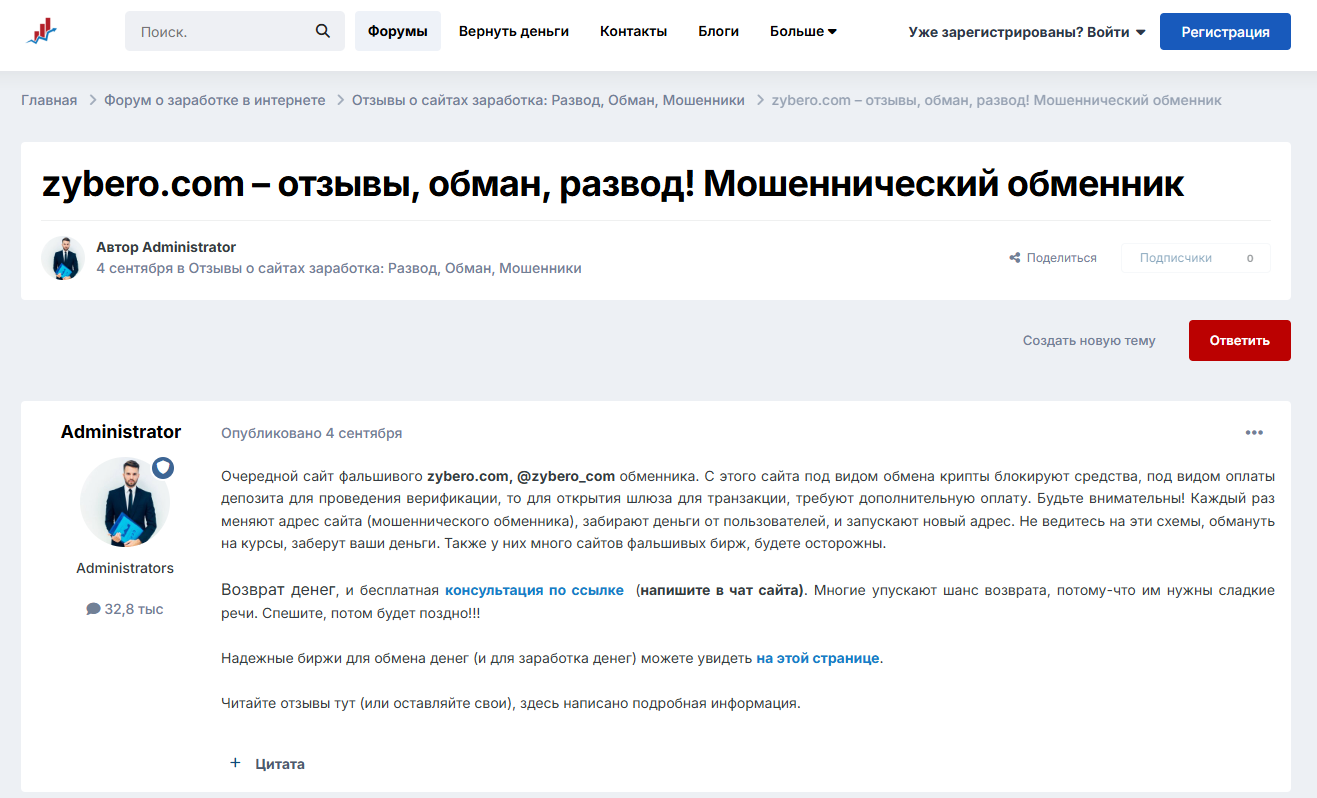The width and height of the screenshot is (1317, 798).
Task: Go to Главная via breadcrumb
Action: (49, 100)
